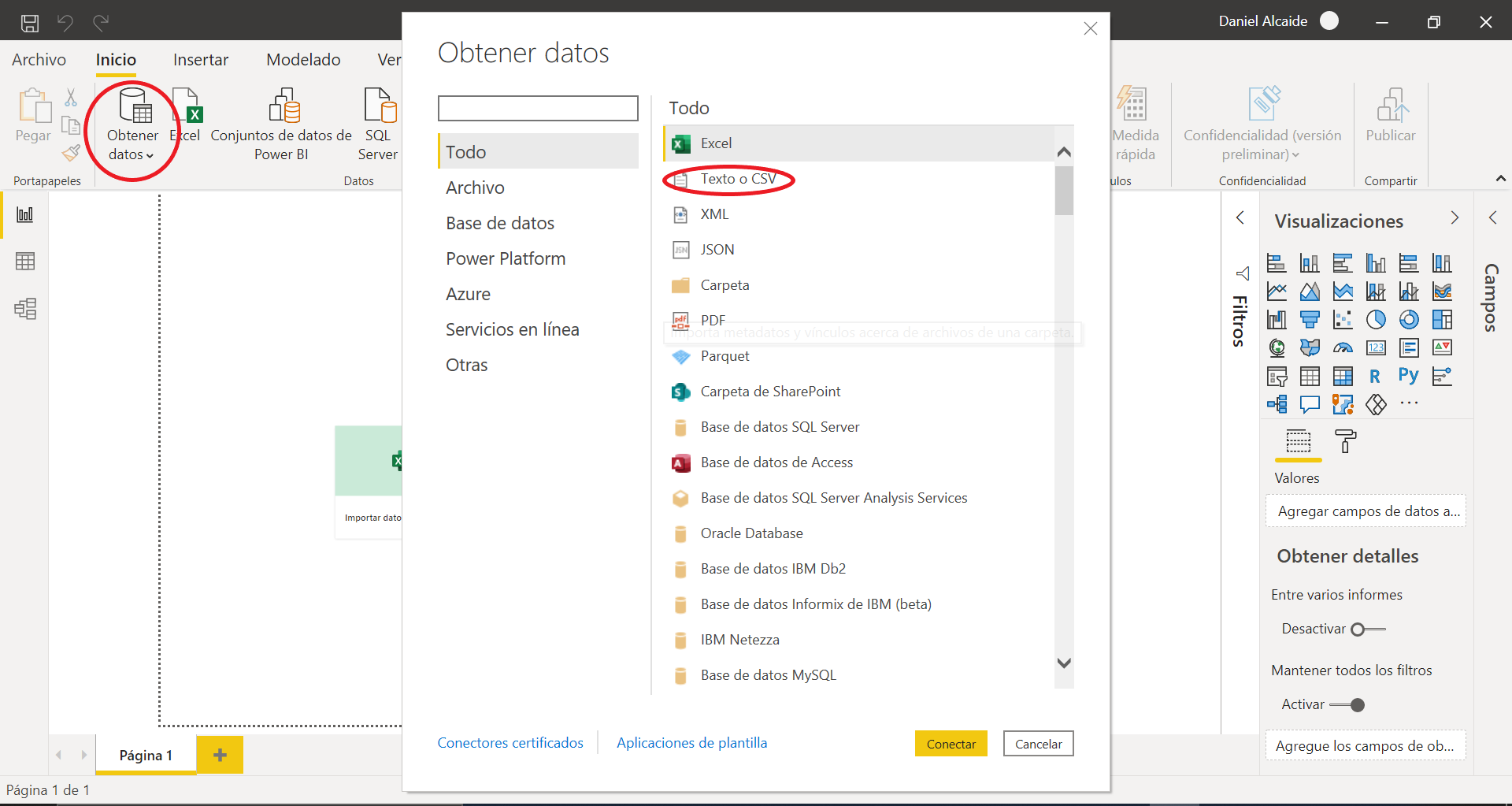Click the Conectar button
Screen dimensions: 1512x806
pyautogui.click(x=951, y=744)
